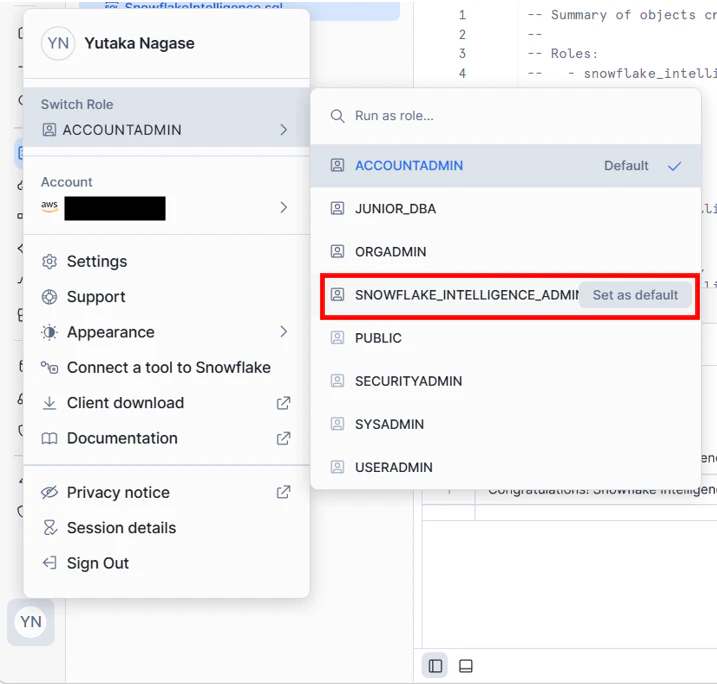Toggle the bottom panel layout icon

(466, 666)
